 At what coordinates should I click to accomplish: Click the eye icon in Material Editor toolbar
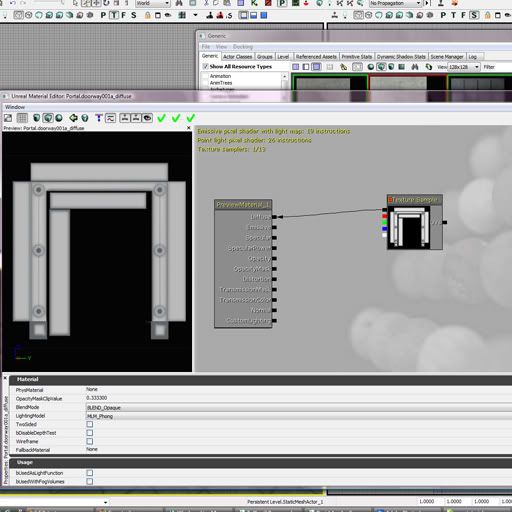(x=147, y=118)
